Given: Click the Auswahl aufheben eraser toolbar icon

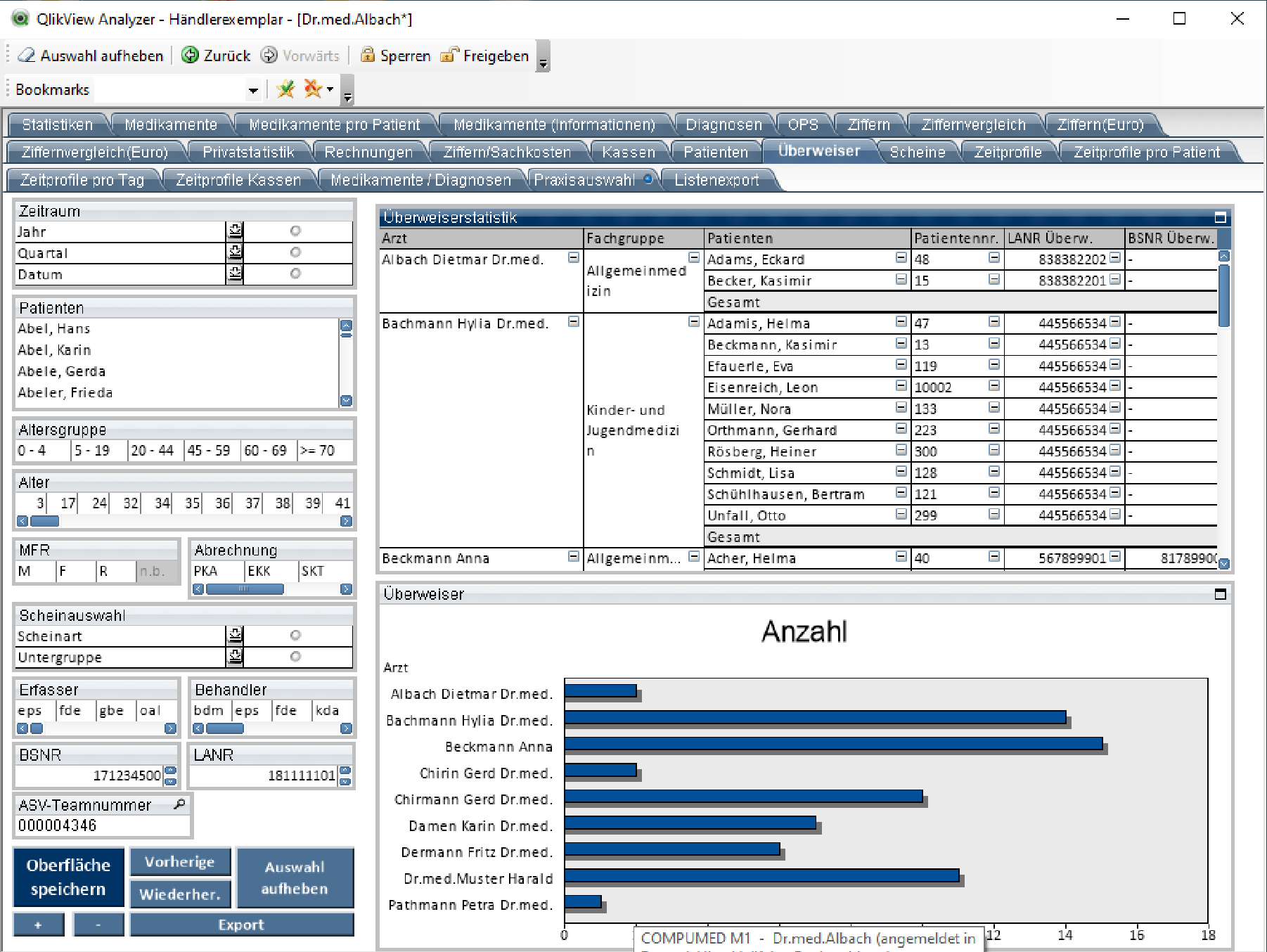Looking at the screenshot, I should [27, 56].
